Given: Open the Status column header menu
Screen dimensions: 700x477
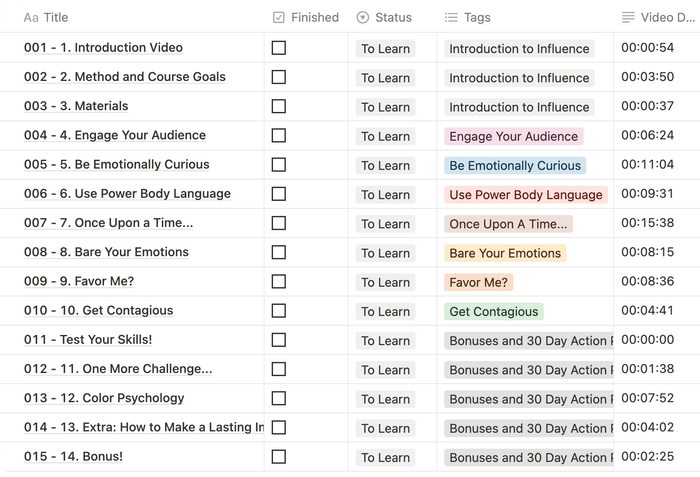Looking at the screenshot, I should (x=393, y=17).
